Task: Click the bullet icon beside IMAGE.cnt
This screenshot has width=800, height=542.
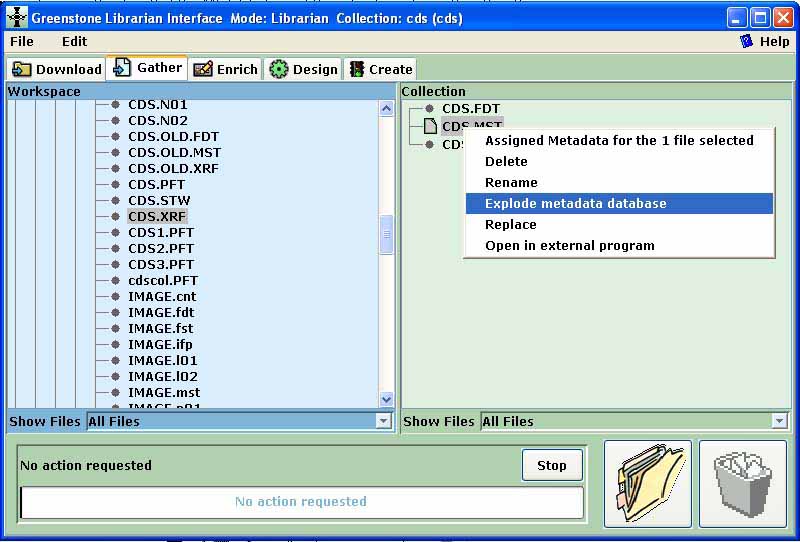Action: point(115,297)
